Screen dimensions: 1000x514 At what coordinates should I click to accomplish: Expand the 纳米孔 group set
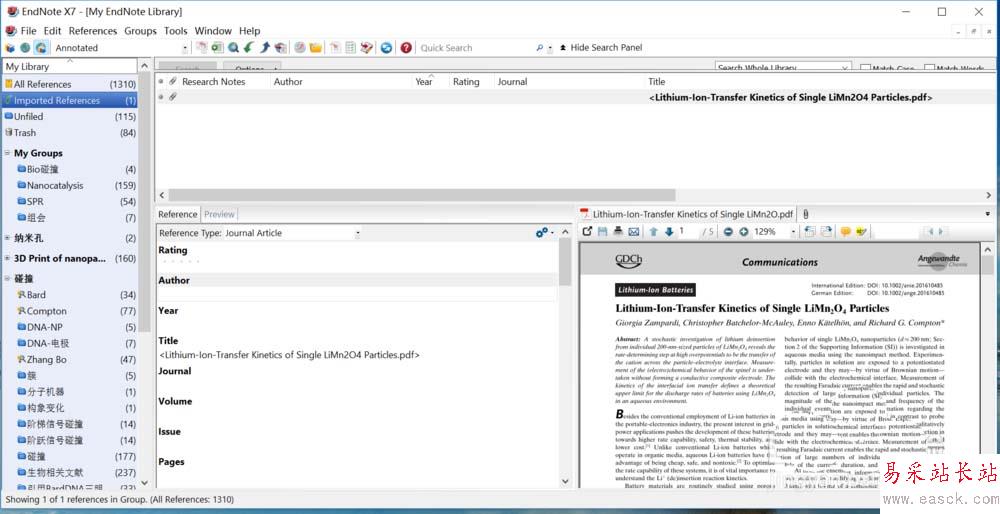pyautogui.click(x=7, y=239)
